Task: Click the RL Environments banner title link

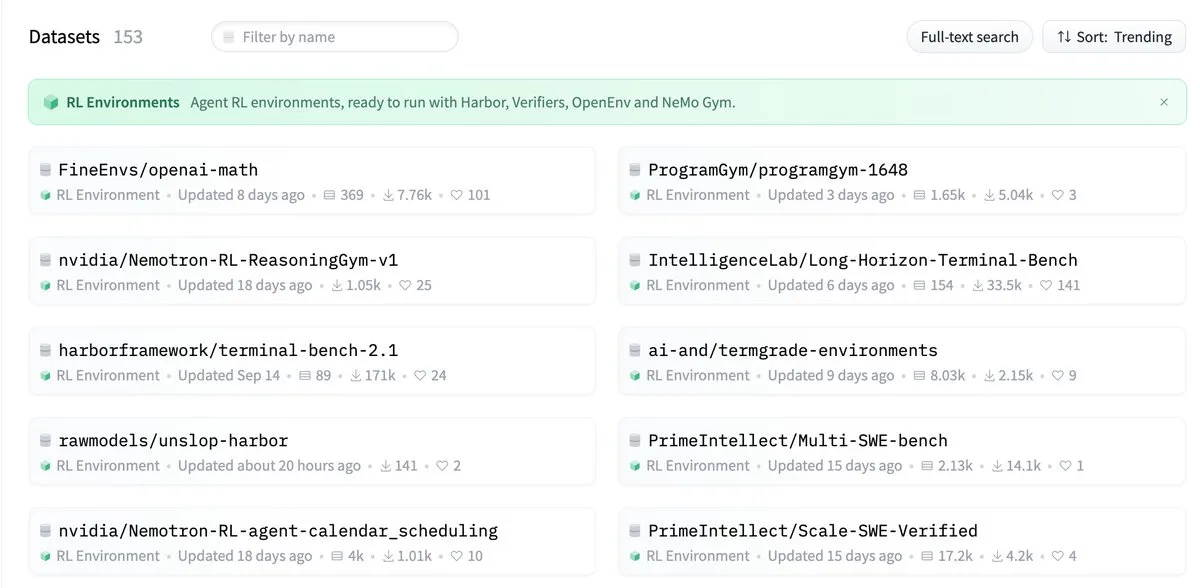Action: coord(123,102)
